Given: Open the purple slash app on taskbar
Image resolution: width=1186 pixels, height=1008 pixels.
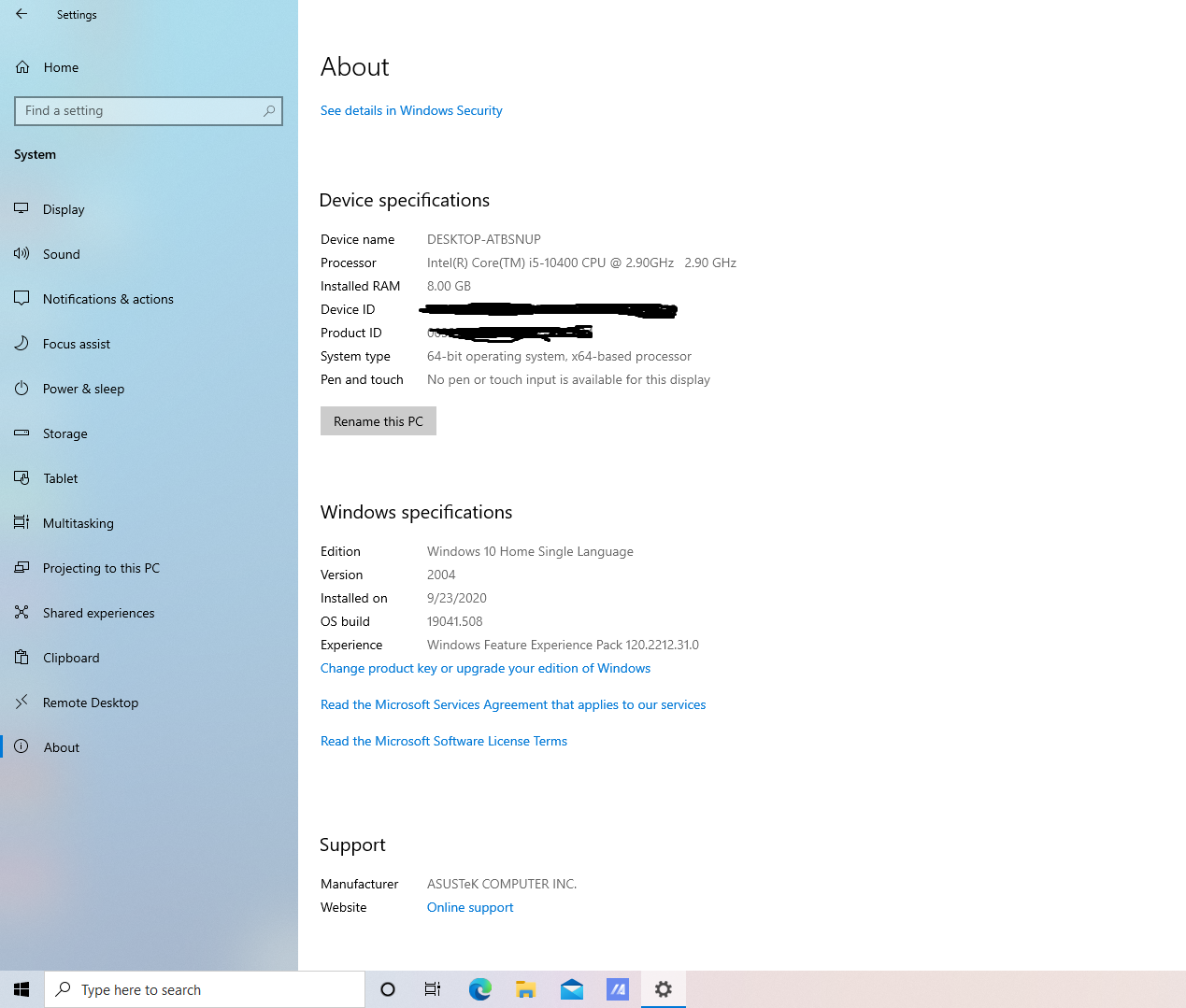Looking at the screenshot, I should [x=618, y=989].
